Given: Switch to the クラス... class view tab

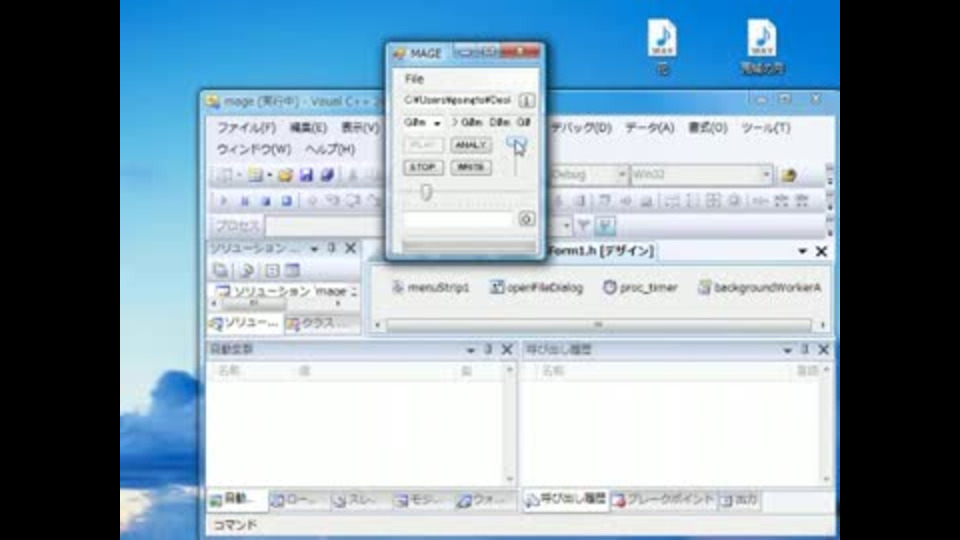Looking at the screenshot, I should [323, 323].
